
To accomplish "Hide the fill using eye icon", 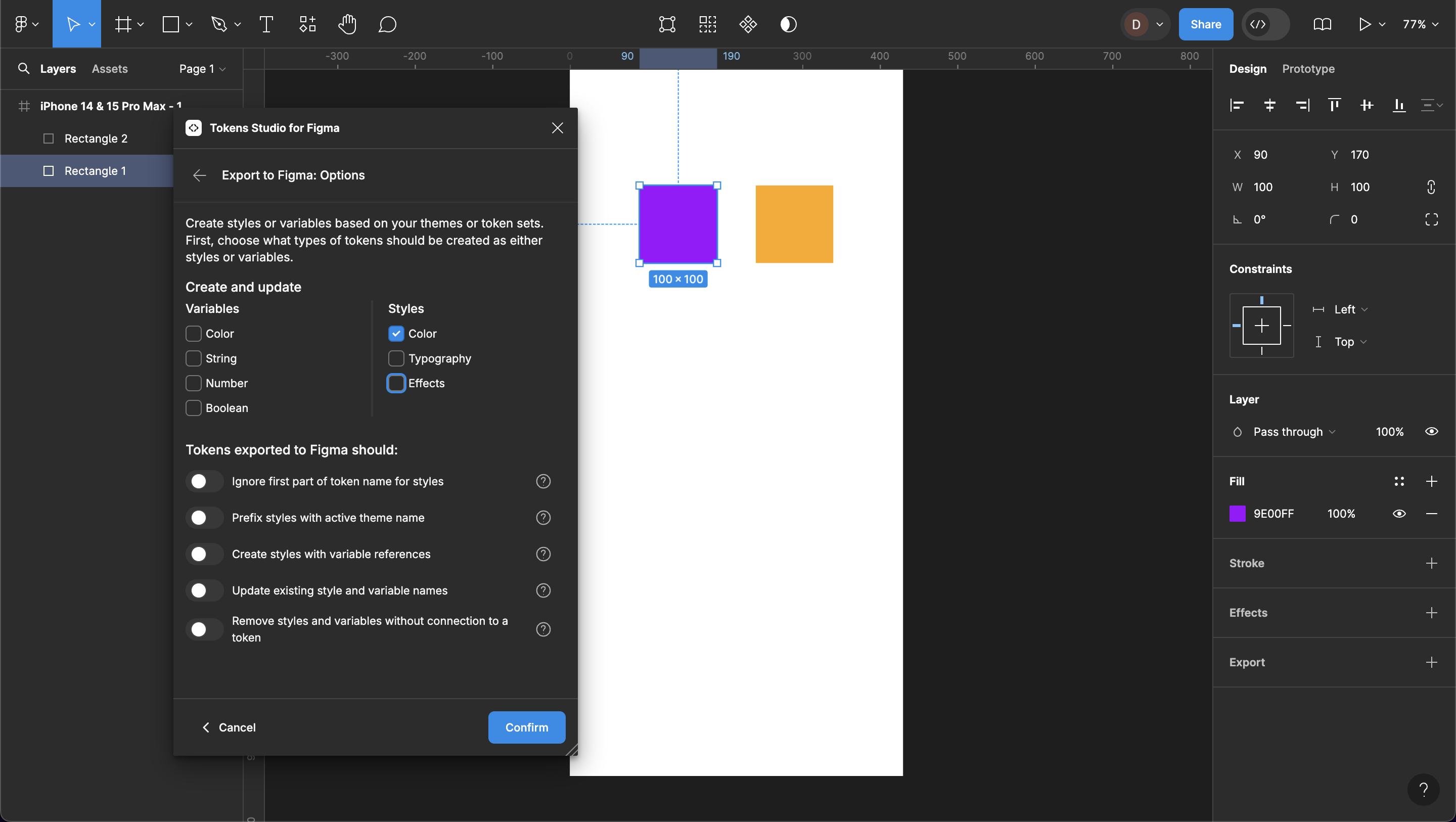I will pos(1399,513).
